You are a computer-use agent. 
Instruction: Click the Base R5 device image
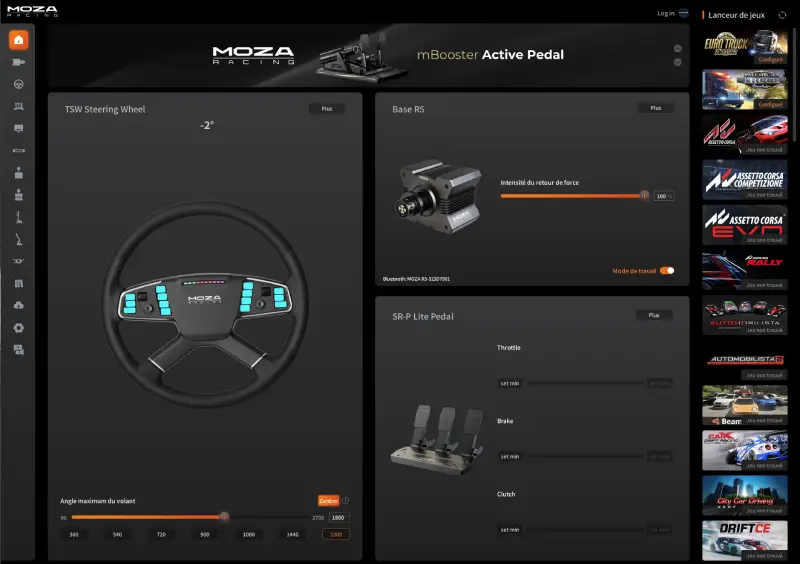click(x=438, y=197)
